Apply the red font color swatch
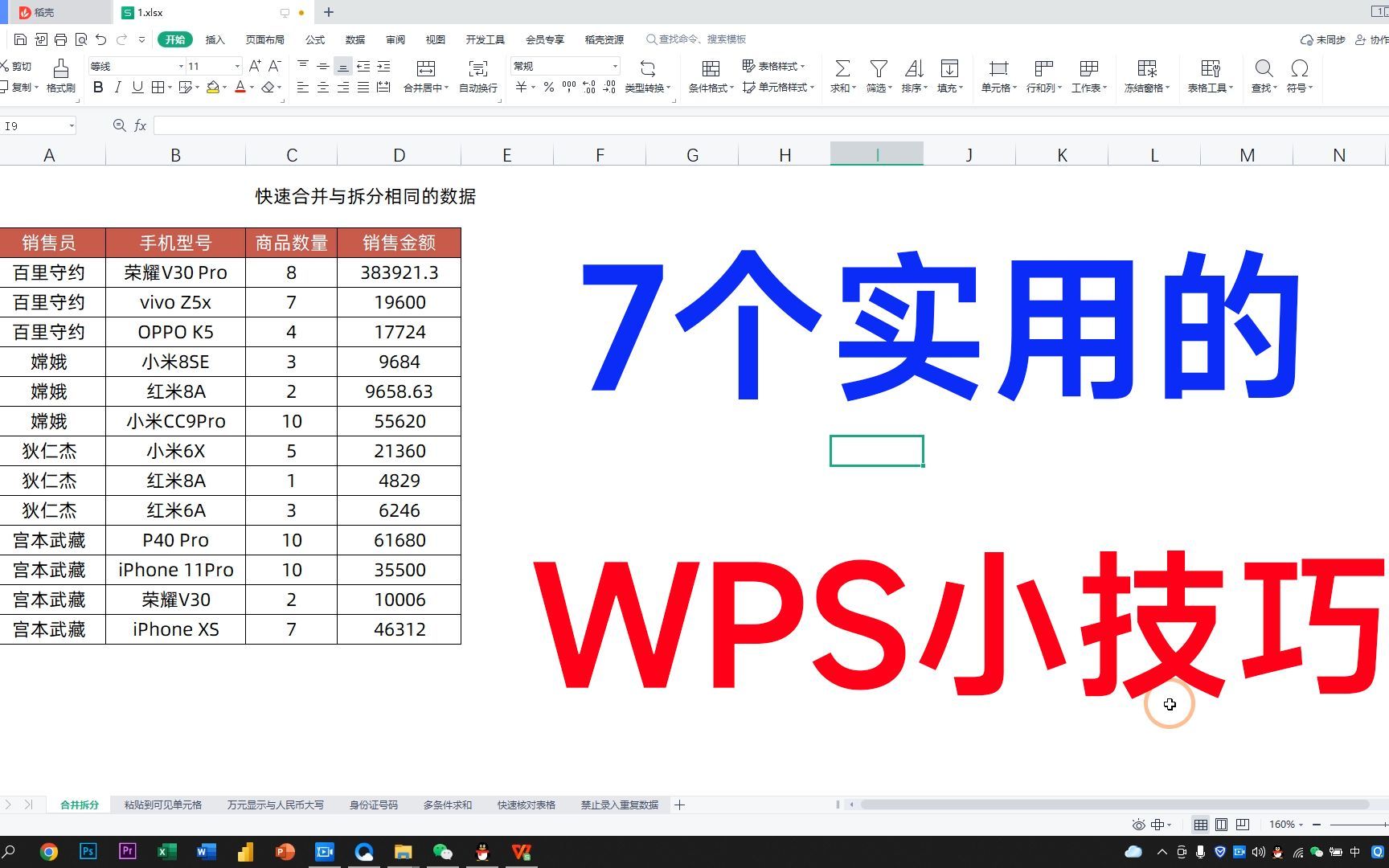1389x868 pixels. 240,87
